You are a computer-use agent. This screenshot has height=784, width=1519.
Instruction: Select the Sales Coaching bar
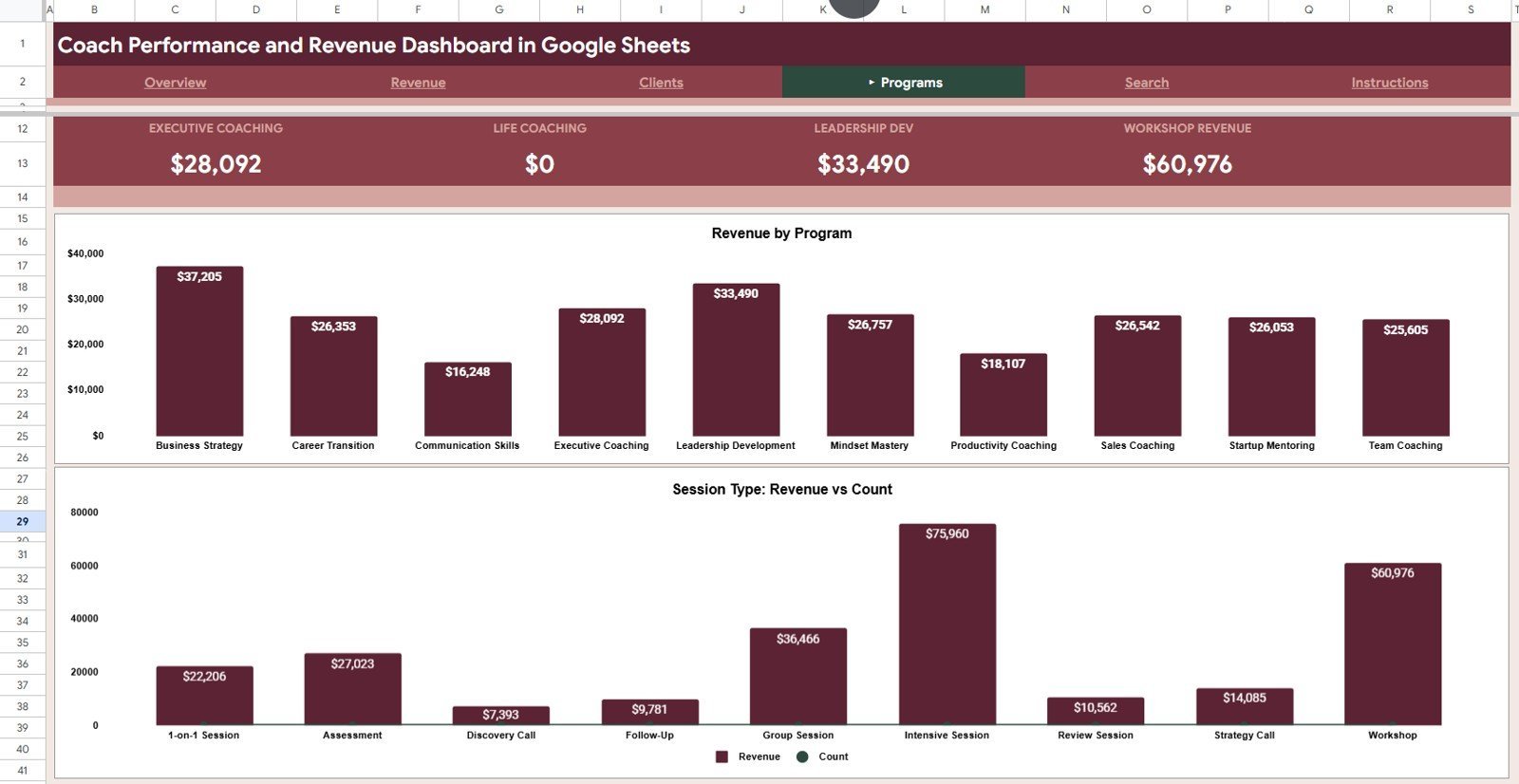[x=1137, y=376]
